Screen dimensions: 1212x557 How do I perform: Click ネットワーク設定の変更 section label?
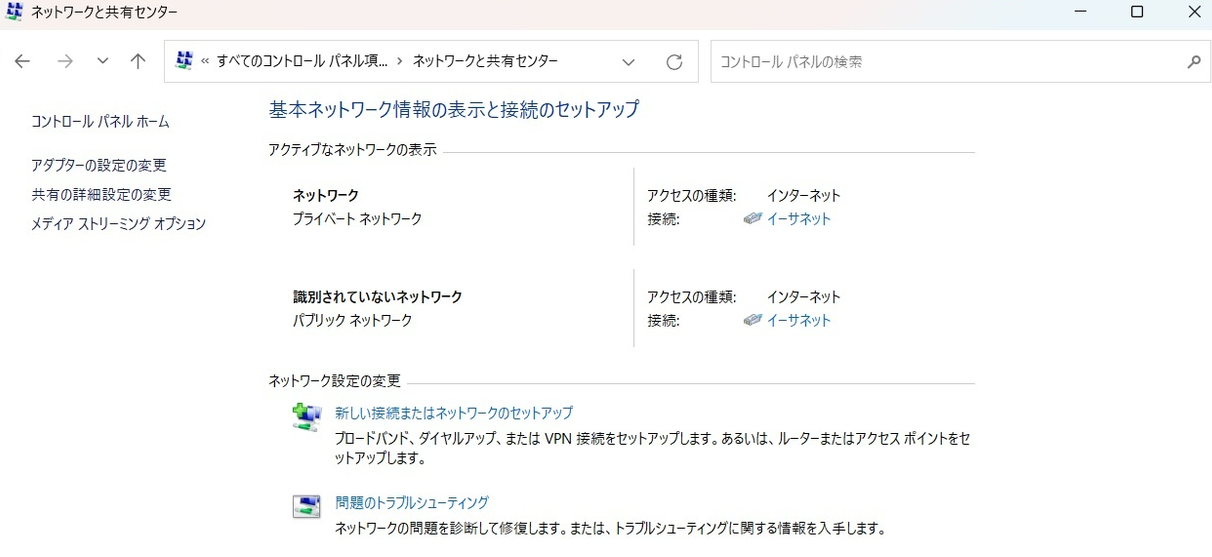point(334,381)
